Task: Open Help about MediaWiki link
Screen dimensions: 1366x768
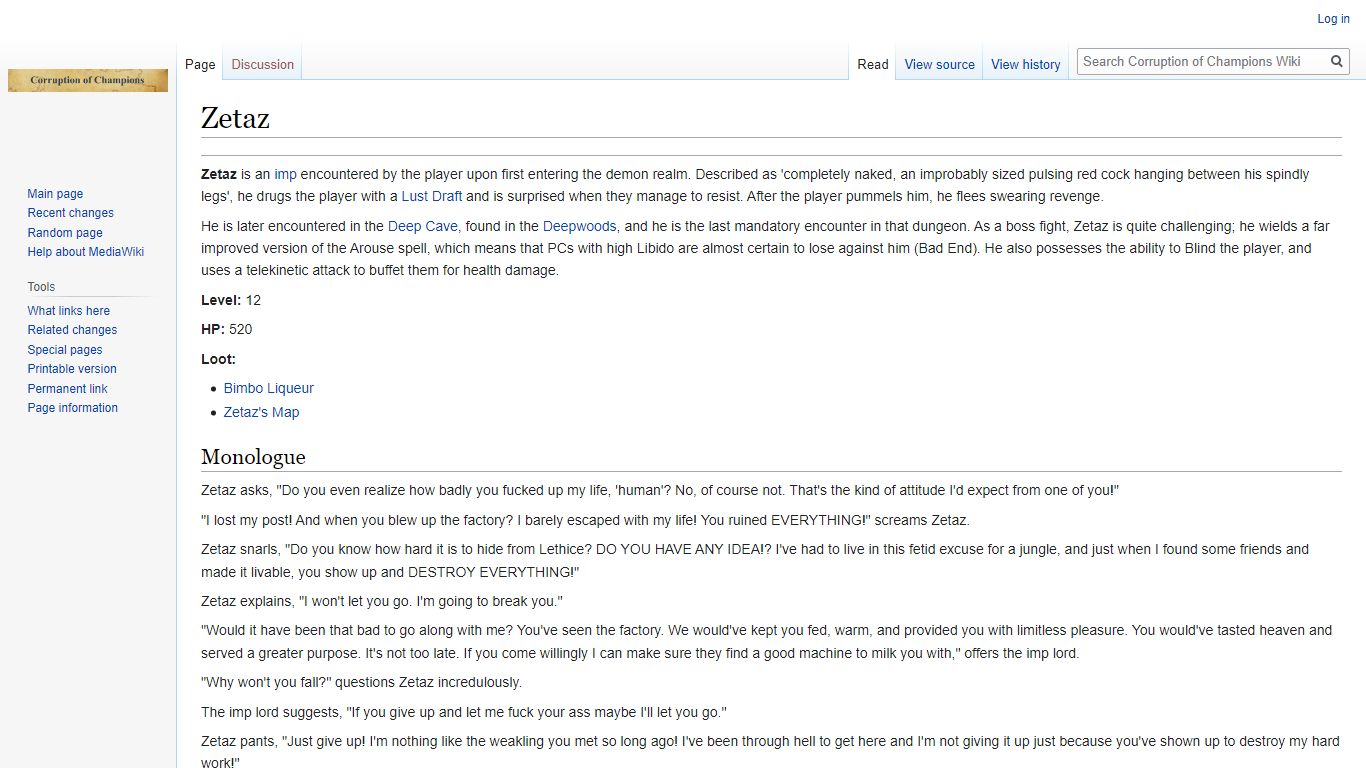Action: [x=86, y=252]
